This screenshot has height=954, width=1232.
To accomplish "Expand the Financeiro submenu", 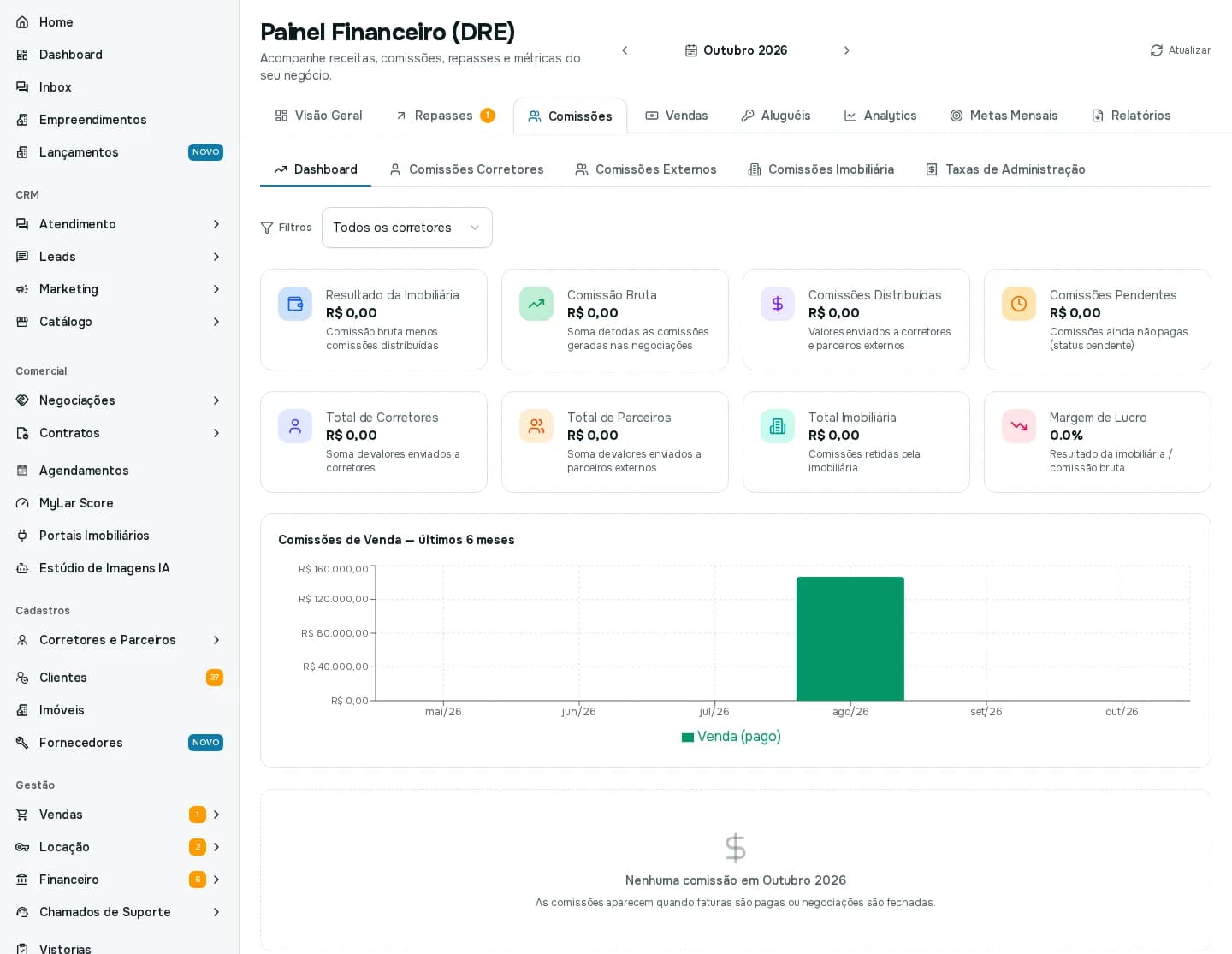I will point(216,880).
